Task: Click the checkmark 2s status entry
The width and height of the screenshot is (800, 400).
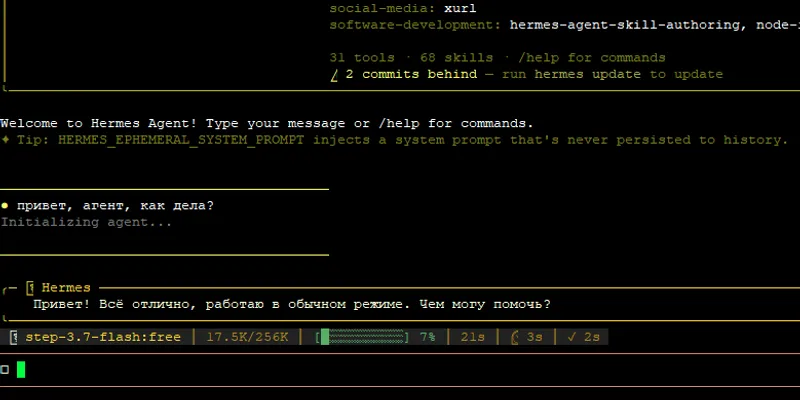Action: point(583,337)
